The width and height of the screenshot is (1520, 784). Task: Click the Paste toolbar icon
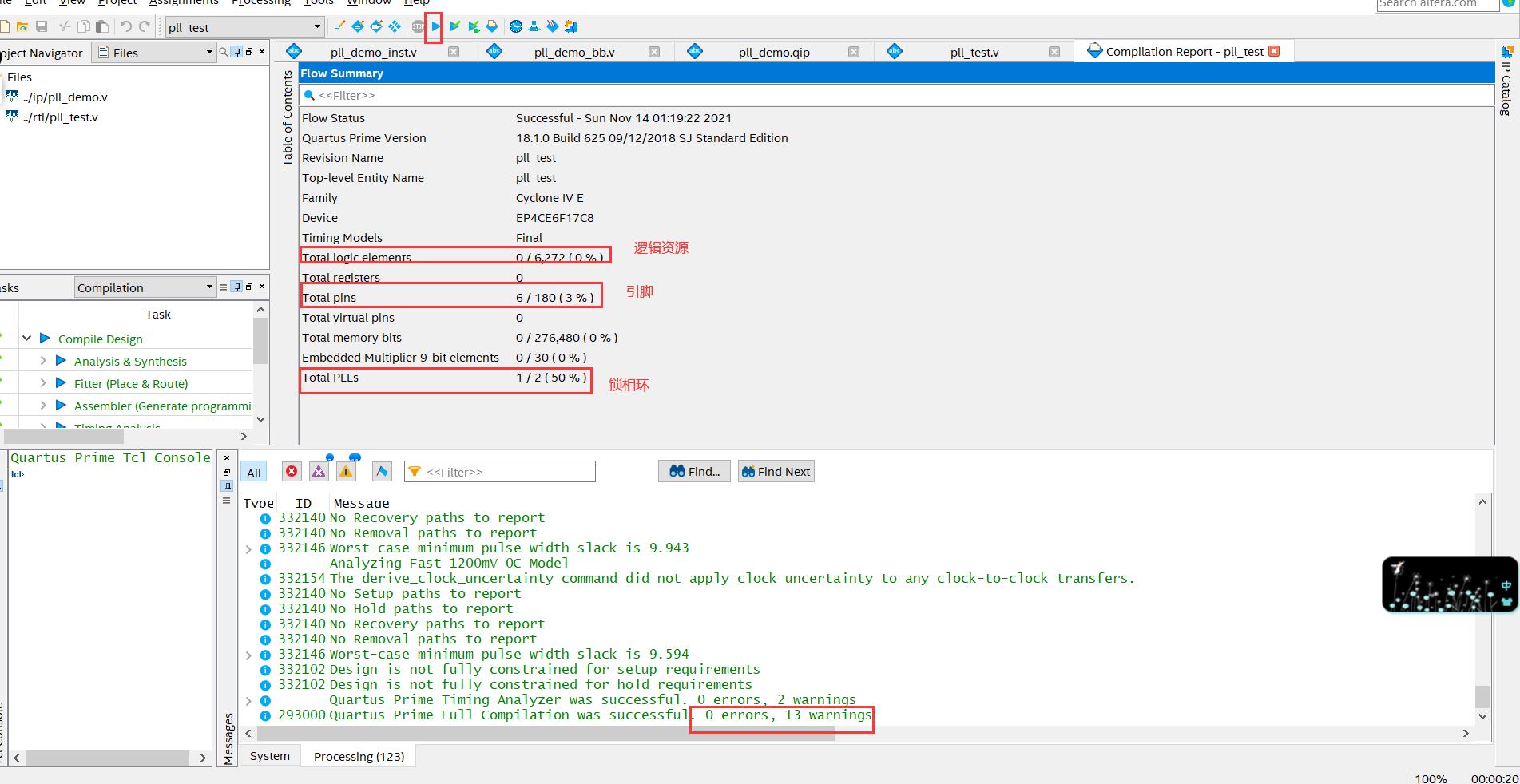pos(102,26)
